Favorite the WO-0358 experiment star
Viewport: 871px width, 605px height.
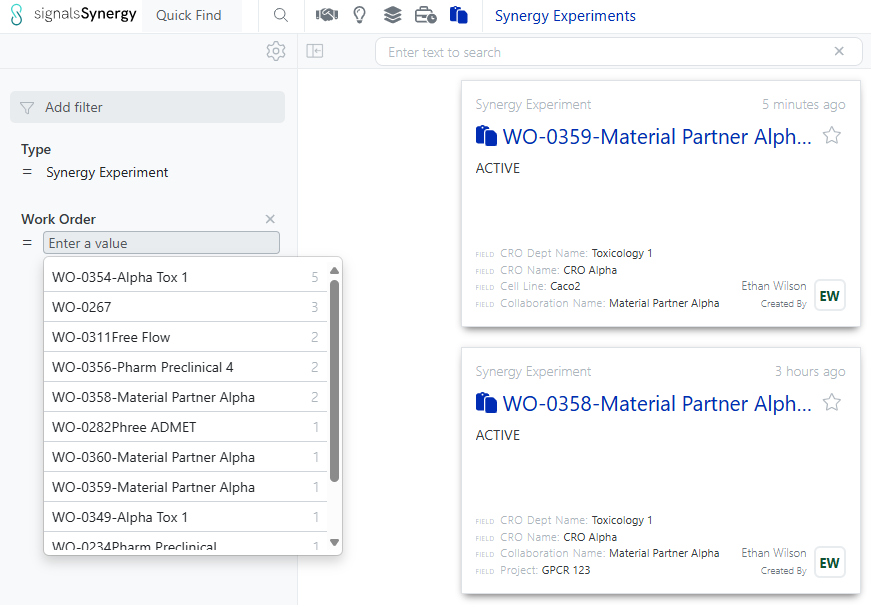click(832, 402)
